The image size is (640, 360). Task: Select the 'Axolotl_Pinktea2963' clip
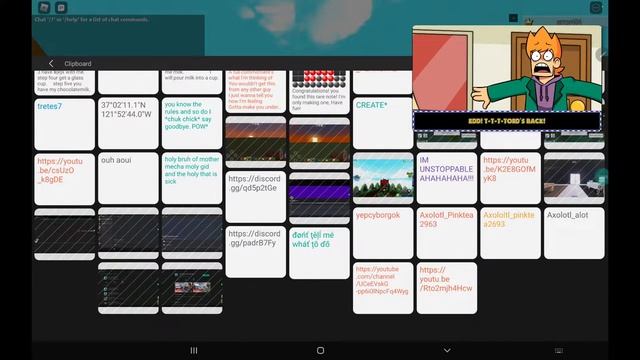[x=447, y=233]
